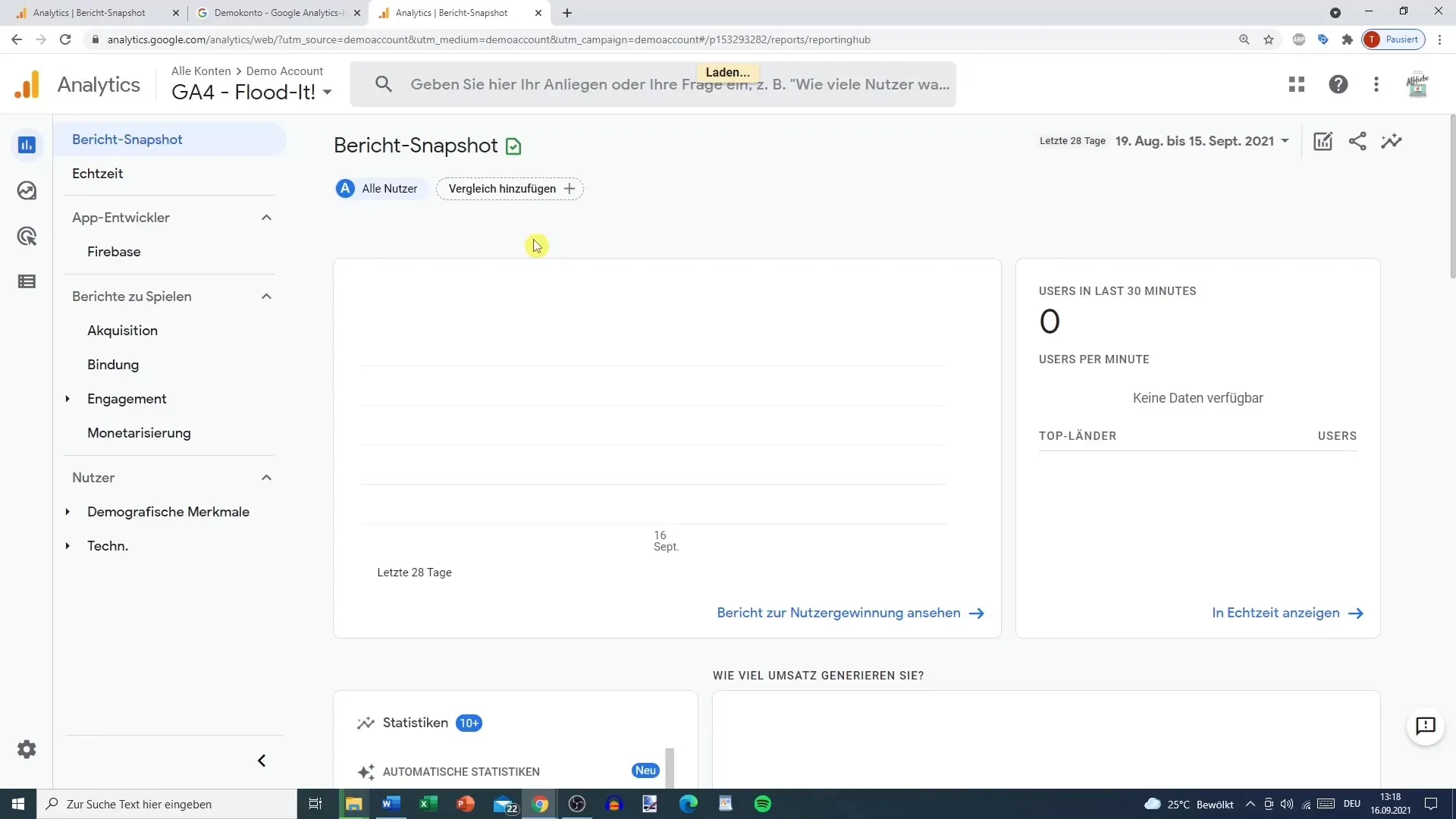The image size is (1456, 819).
Task: Open property selector GA4 - Flood-It! dropdown
Action: [252, 93]
